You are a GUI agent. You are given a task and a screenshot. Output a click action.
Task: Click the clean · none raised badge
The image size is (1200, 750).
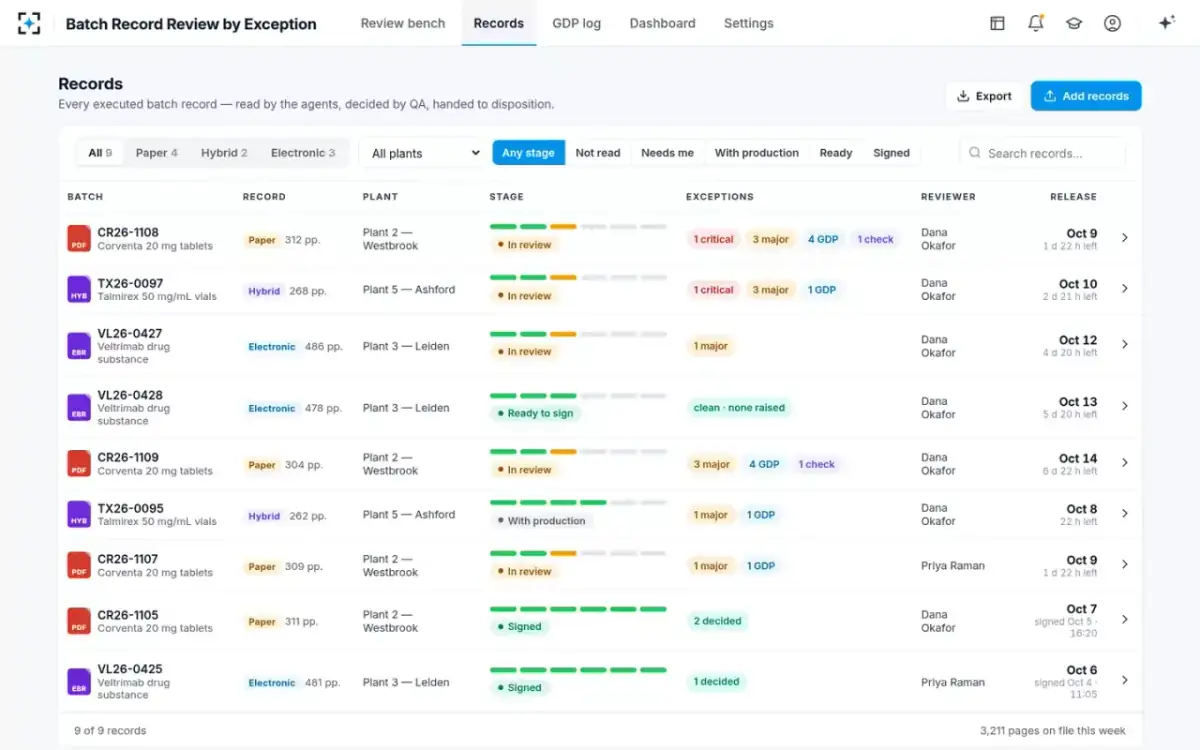[x=739, y=407]
